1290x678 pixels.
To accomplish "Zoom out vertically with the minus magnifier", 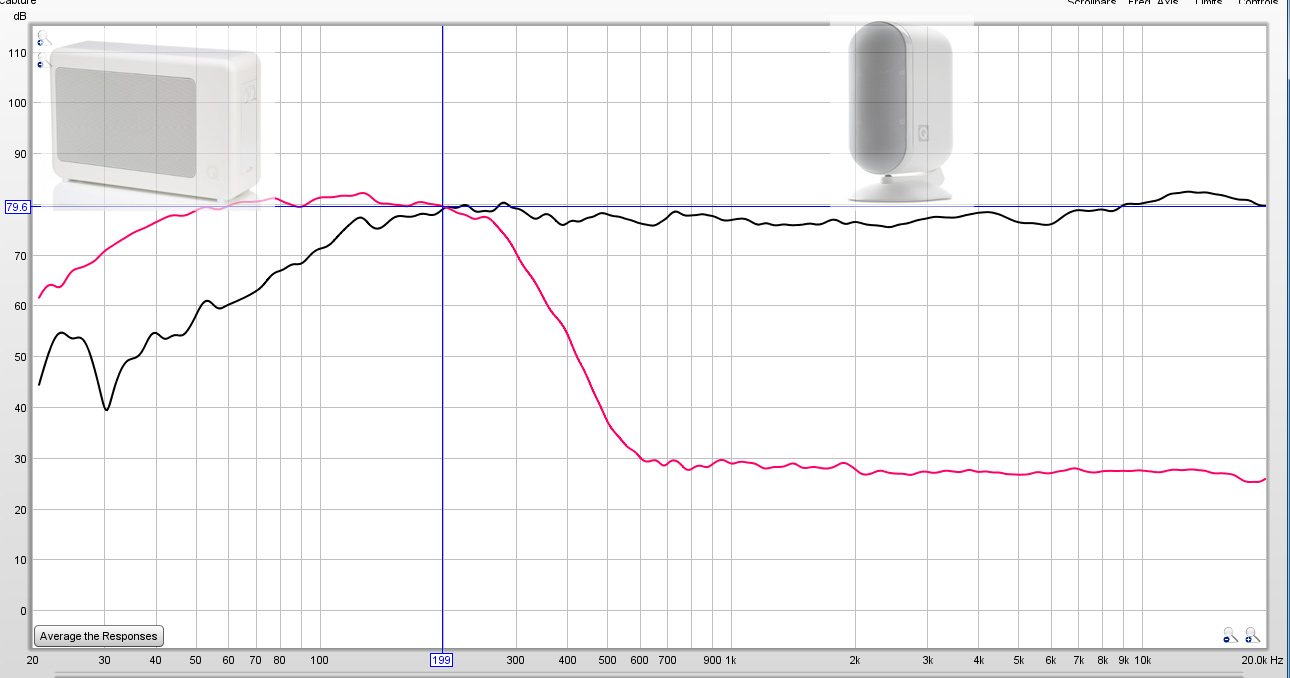I will click(x=44, y=60).
